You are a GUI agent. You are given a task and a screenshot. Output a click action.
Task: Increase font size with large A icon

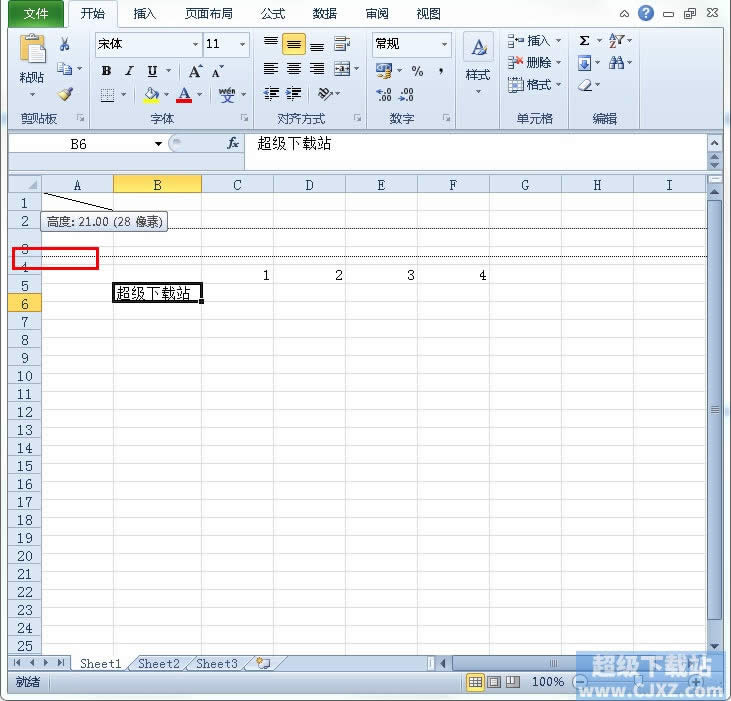click(x=195, y=71)
